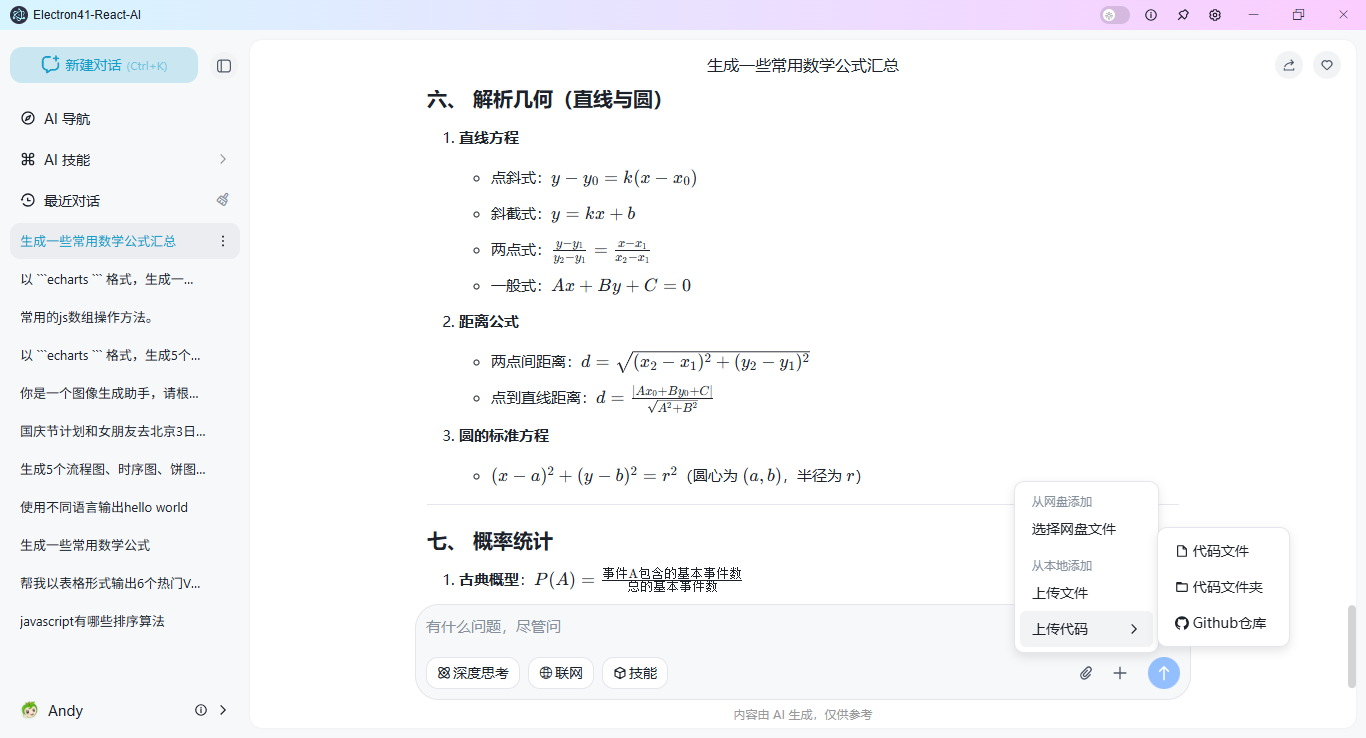The image size is (1366, 738).
Task: Click the paperclip attachment icon
Action: click(x=1086, y=673)
